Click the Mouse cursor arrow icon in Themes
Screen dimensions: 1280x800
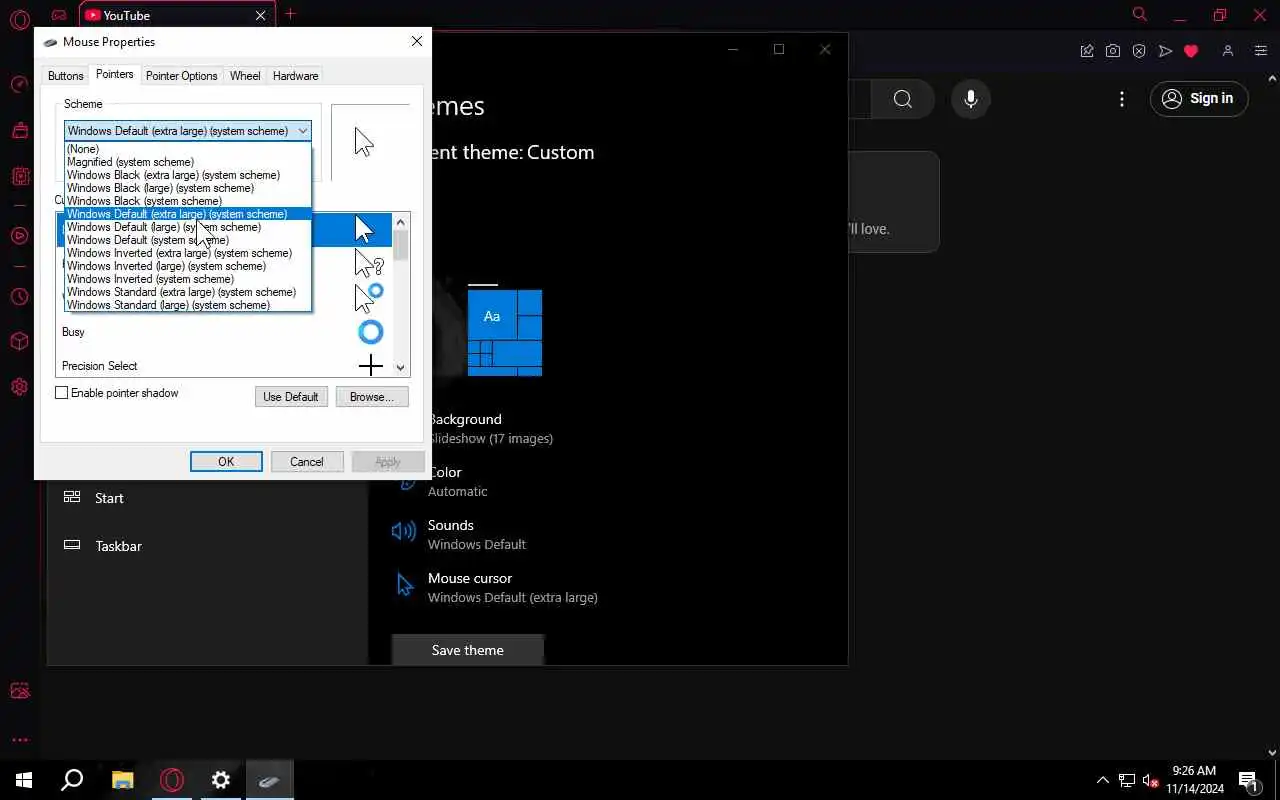click(x=405, y=585)
